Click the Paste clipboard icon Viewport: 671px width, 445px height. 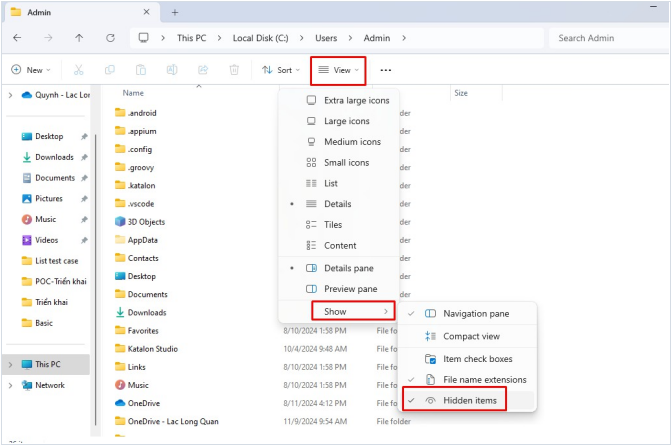(x=140, y=70)
